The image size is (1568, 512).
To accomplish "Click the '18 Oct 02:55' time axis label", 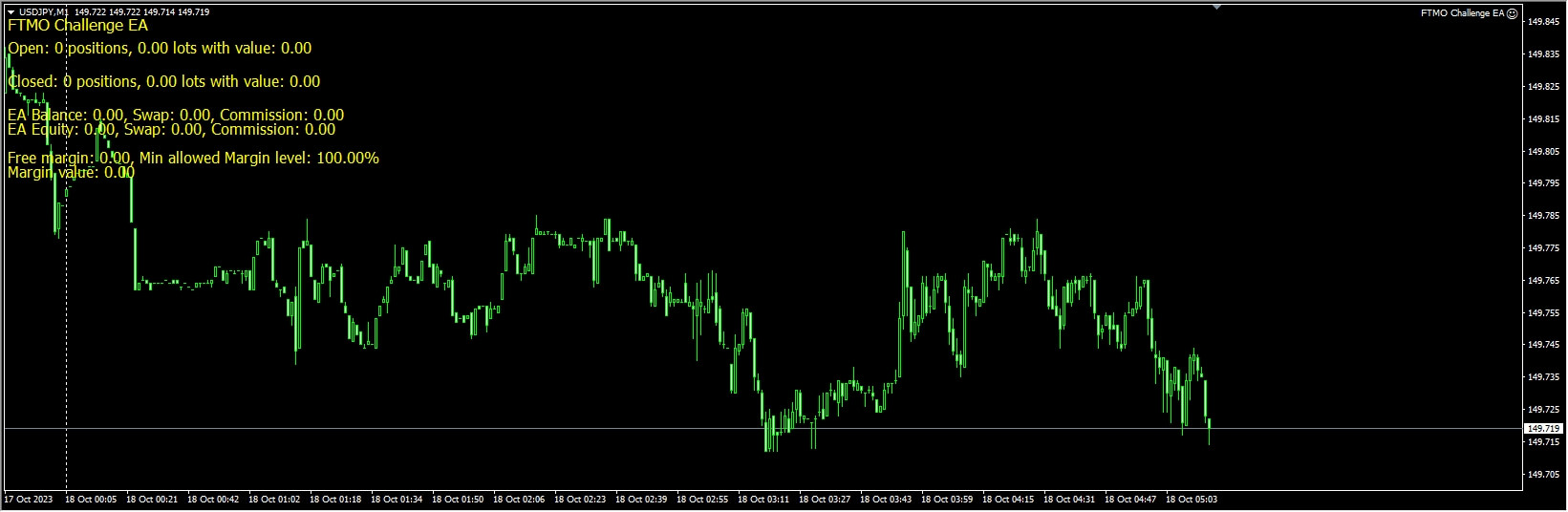I will pos(702,500).
